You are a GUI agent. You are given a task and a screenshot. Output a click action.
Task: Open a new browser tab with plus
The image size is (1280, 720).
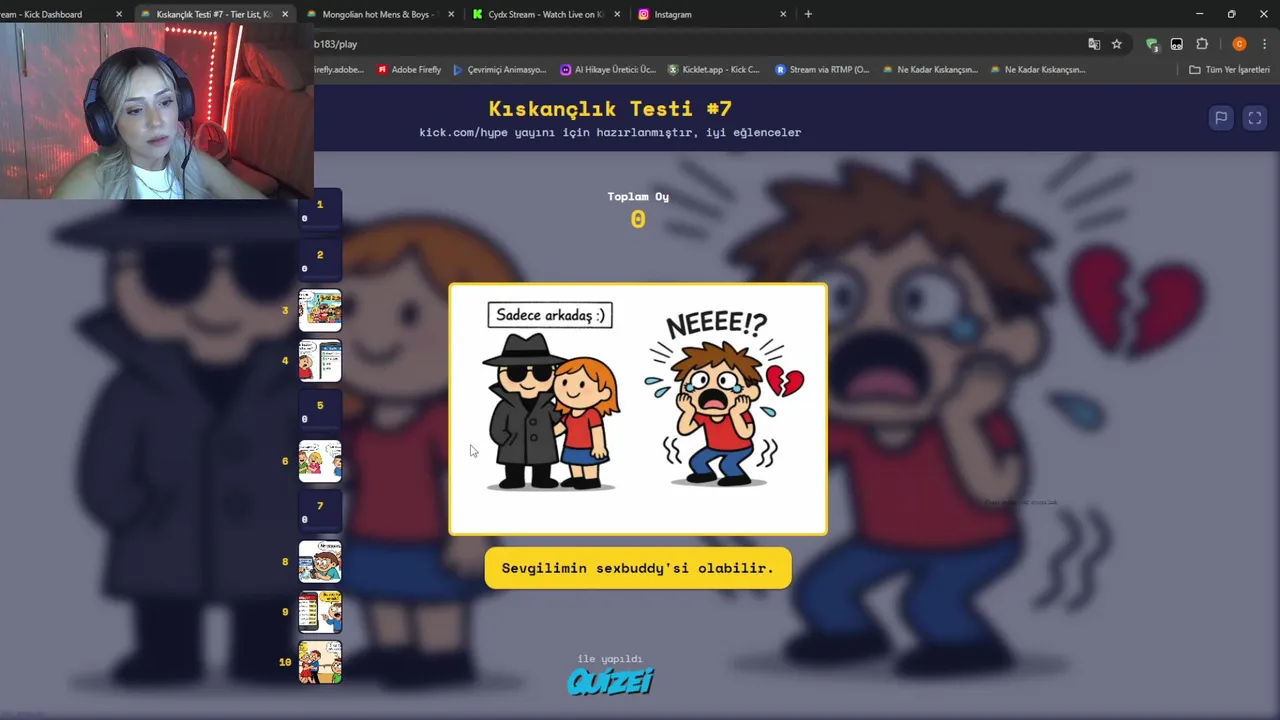[808, 14]
